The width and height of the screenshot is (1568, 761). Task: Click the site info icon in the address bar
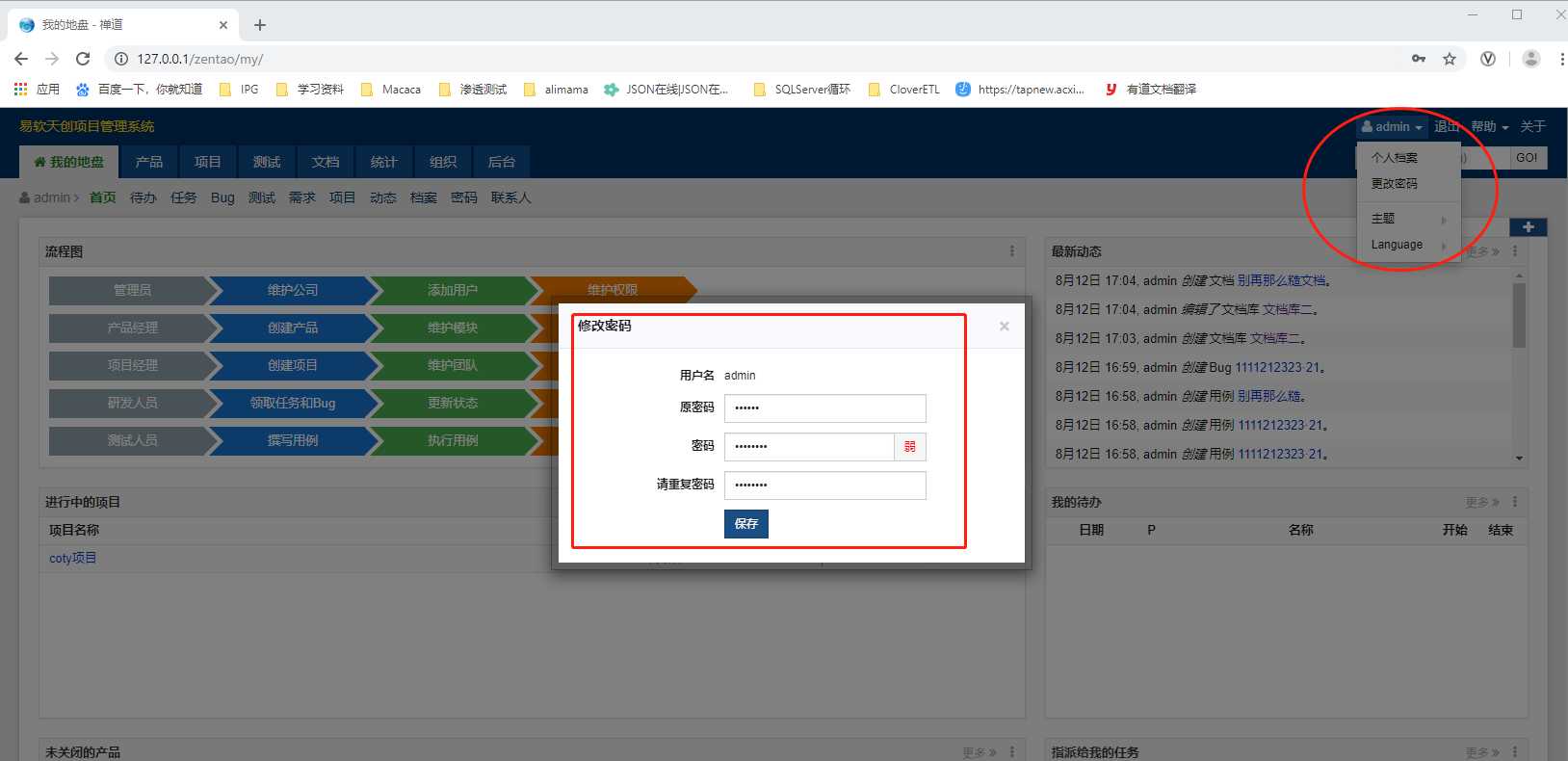[121, 59]
